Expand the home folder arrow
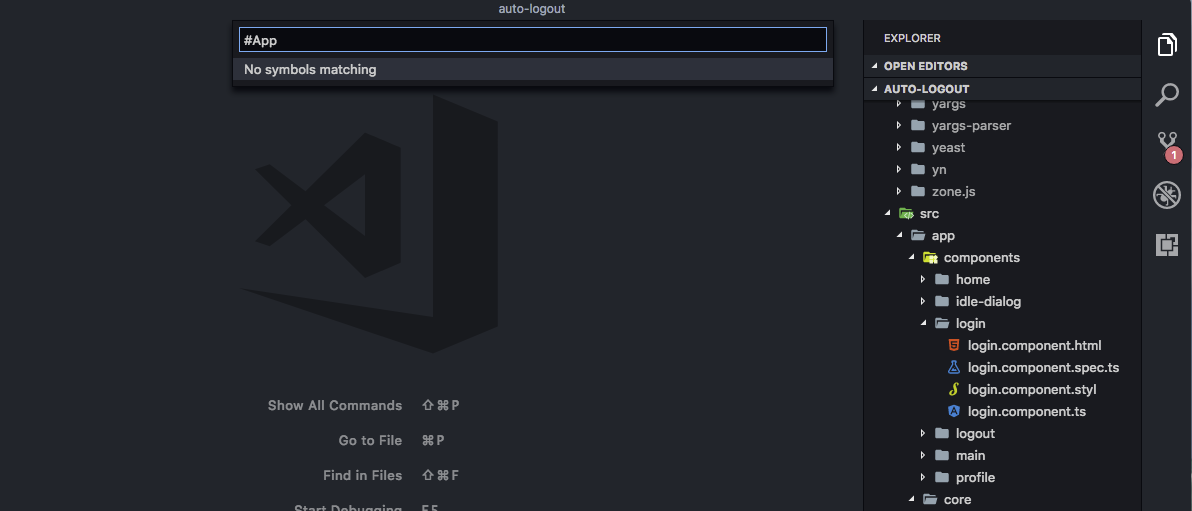The width and height of the screenshot is (1192, 511). (923, 279)
